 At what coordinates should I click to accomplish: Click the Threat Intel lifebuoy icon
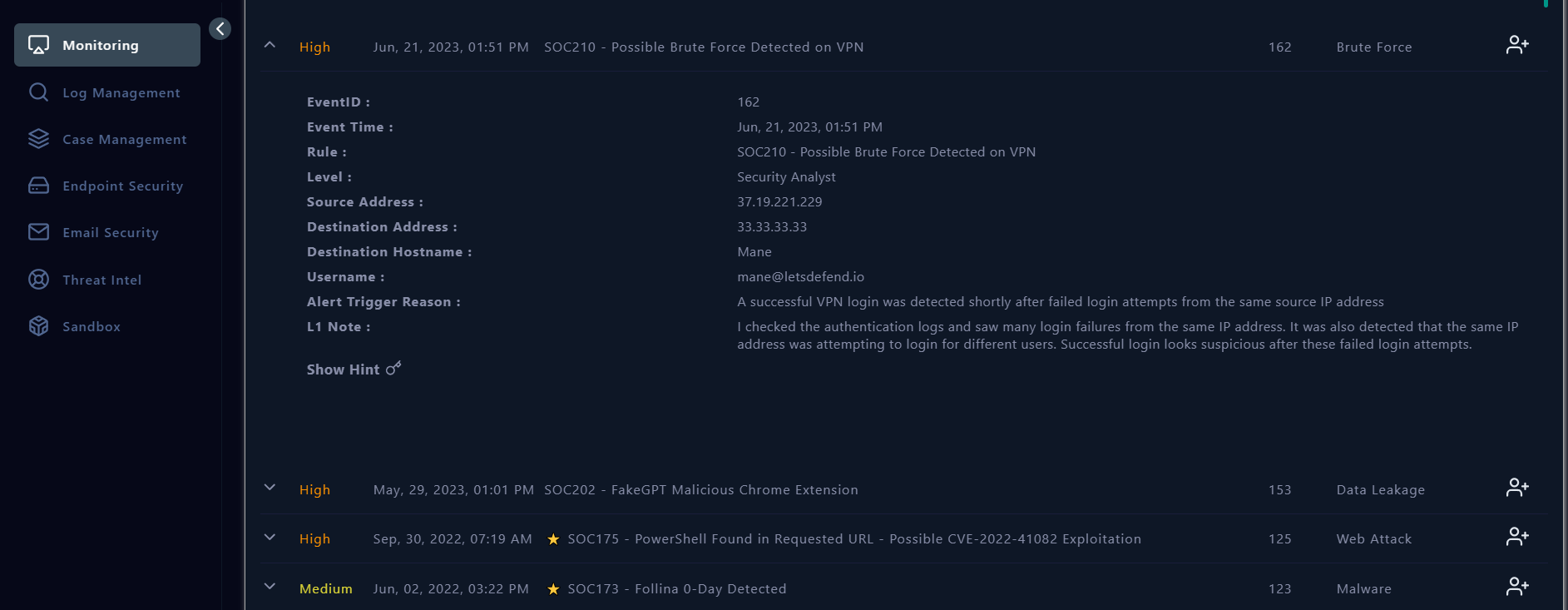38,280
